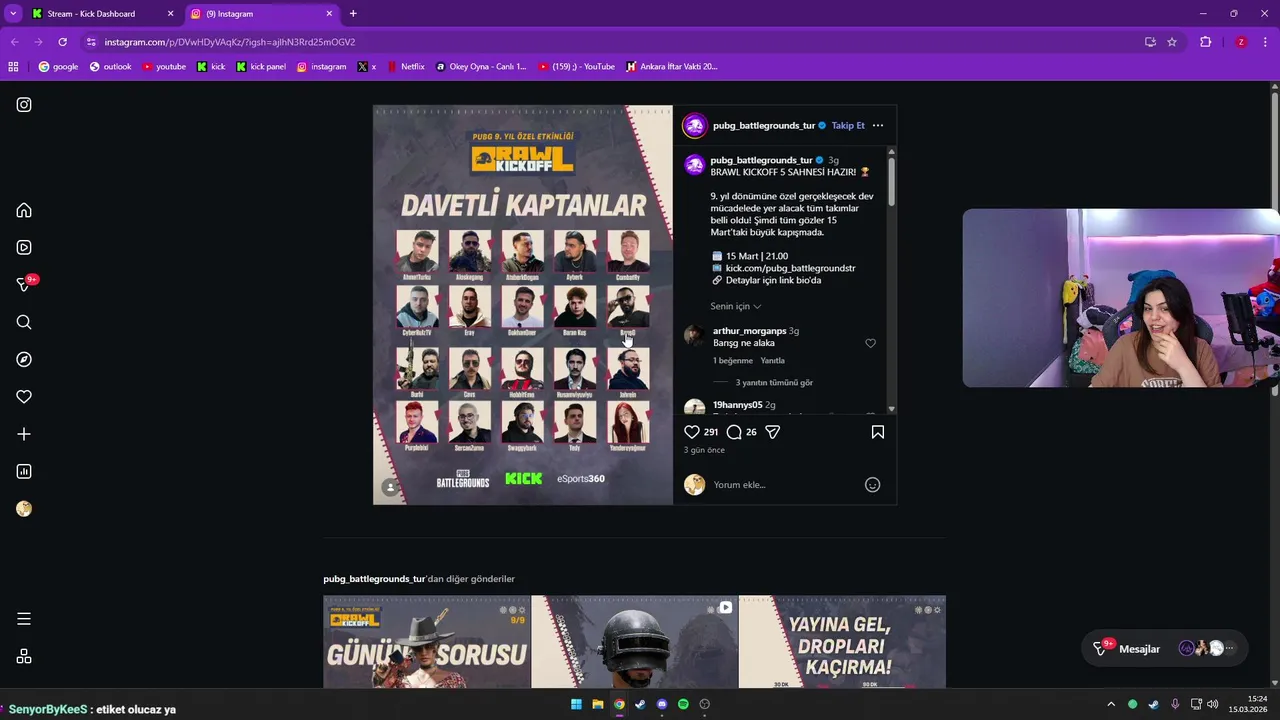The height and width of the screenshot is (720, 1280).
Task: Open post options three-dot menu
Action: tap(878, 125)
